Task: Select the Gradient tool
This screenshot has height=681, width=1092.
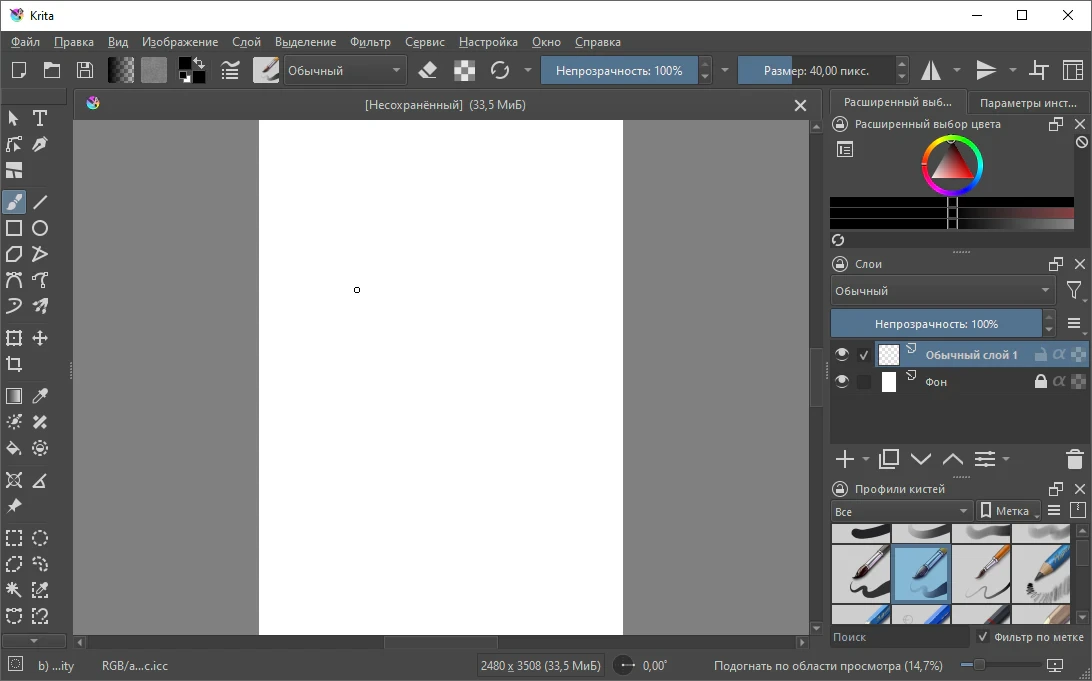Action: point(14,396)
